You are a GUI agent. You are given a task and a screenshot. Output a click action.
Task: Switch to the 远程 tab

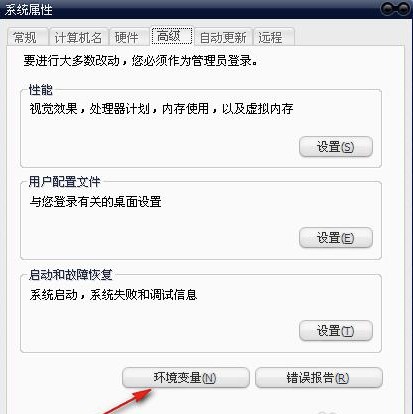pos(274,37)
